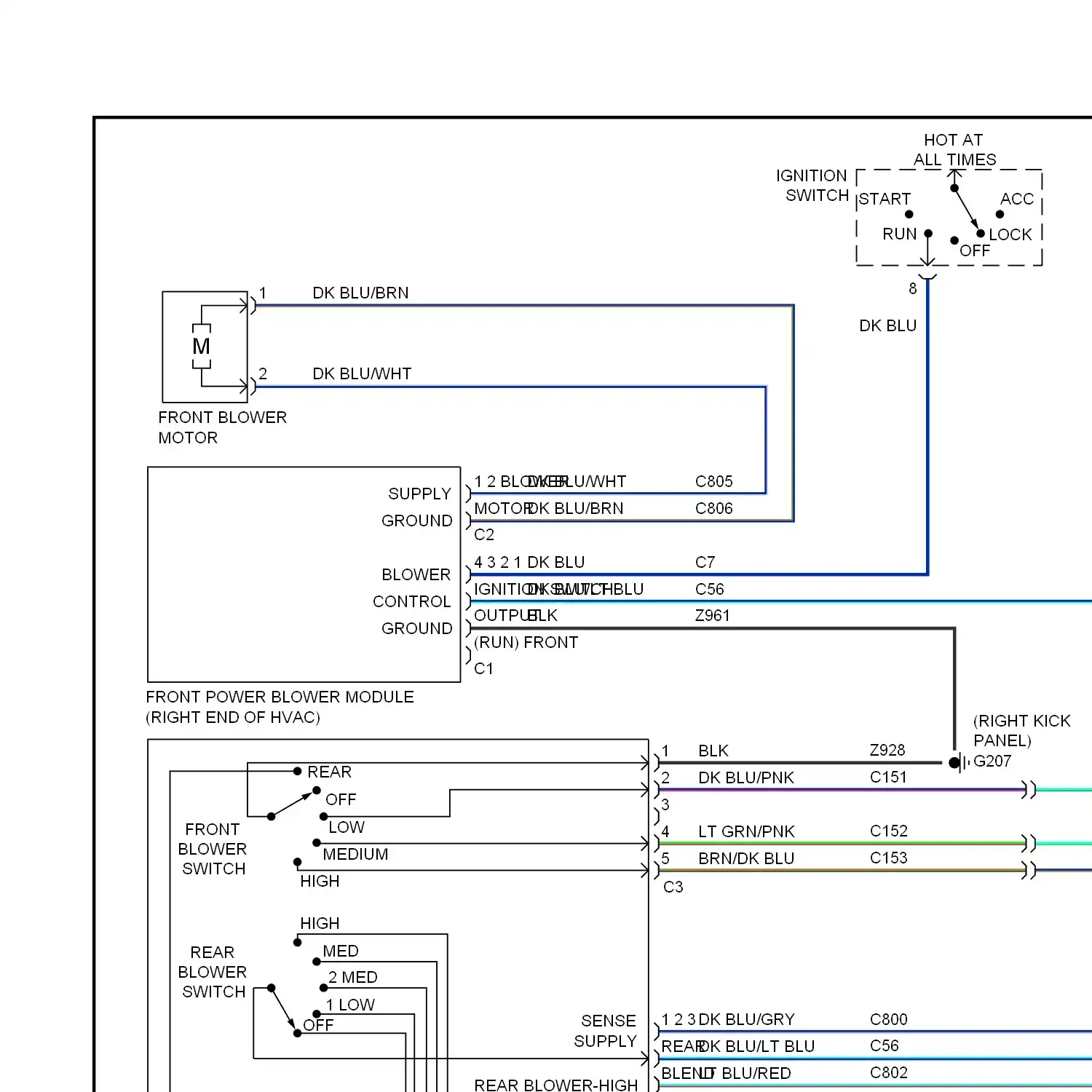Select connector label C2
Screen dimensions: 1092x1092
click(x=484, y=535)
